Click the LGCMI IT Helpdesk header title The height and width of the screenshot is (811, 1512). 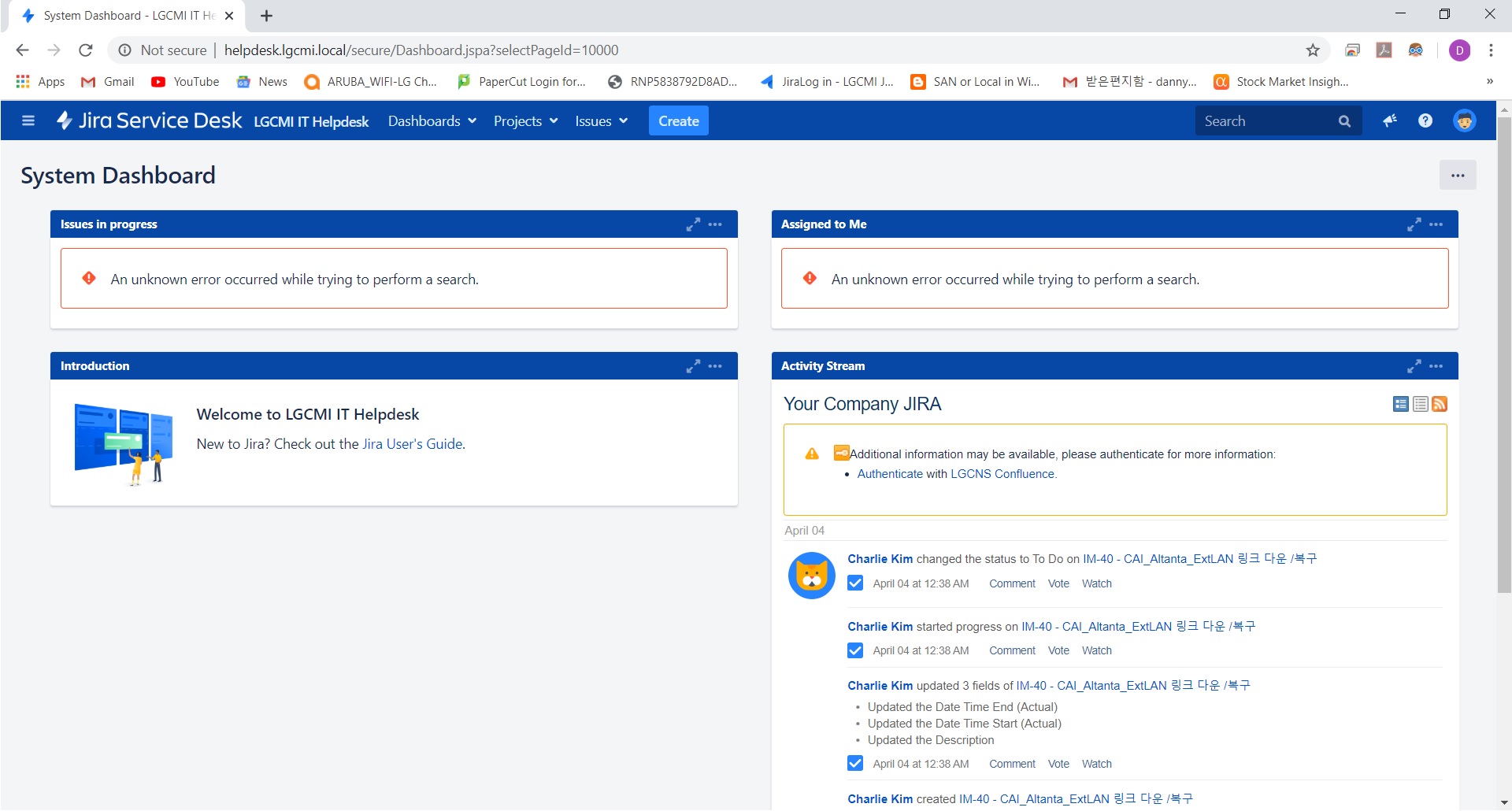[x=311, y=122]
